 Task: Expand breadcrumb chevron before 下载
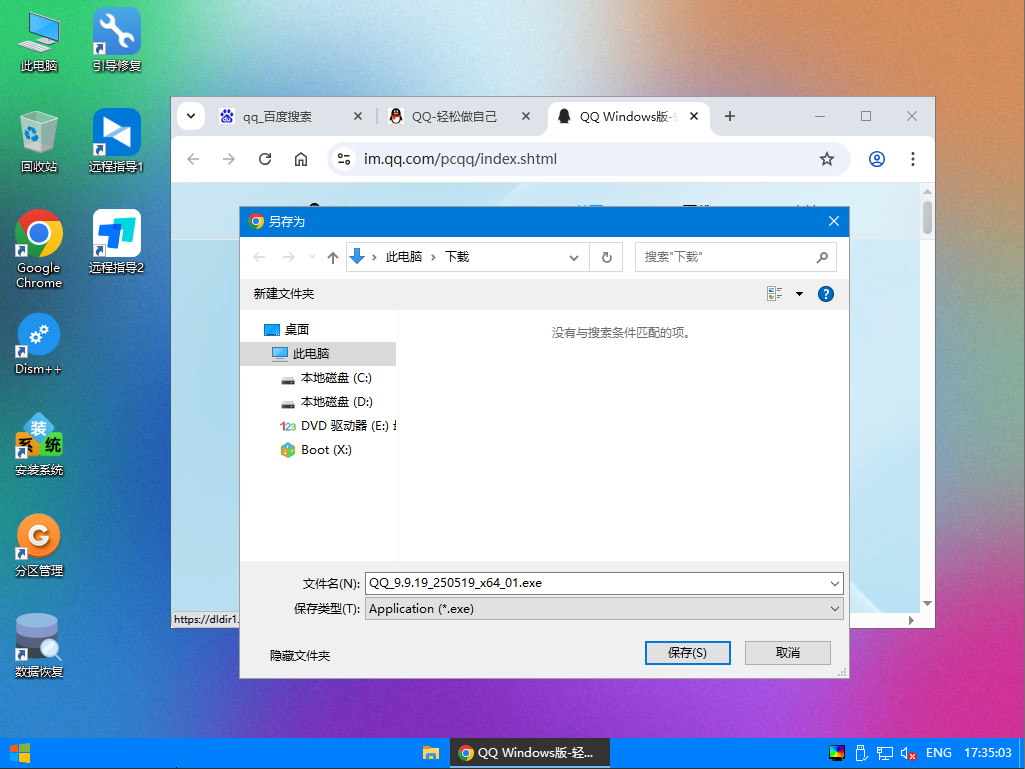pyautogui.click(x=433, y=258)
